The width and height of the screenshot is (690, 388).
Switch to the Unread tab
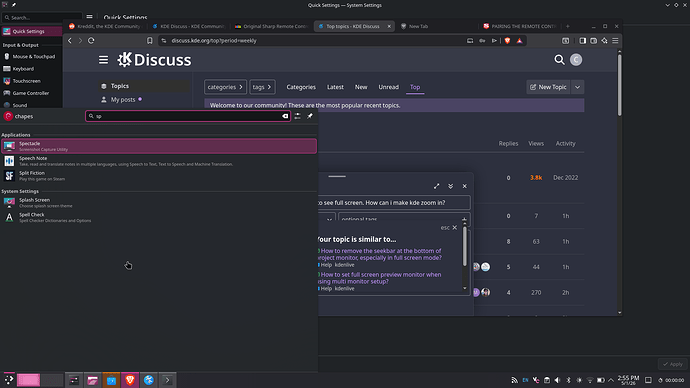tap(389, 87)
